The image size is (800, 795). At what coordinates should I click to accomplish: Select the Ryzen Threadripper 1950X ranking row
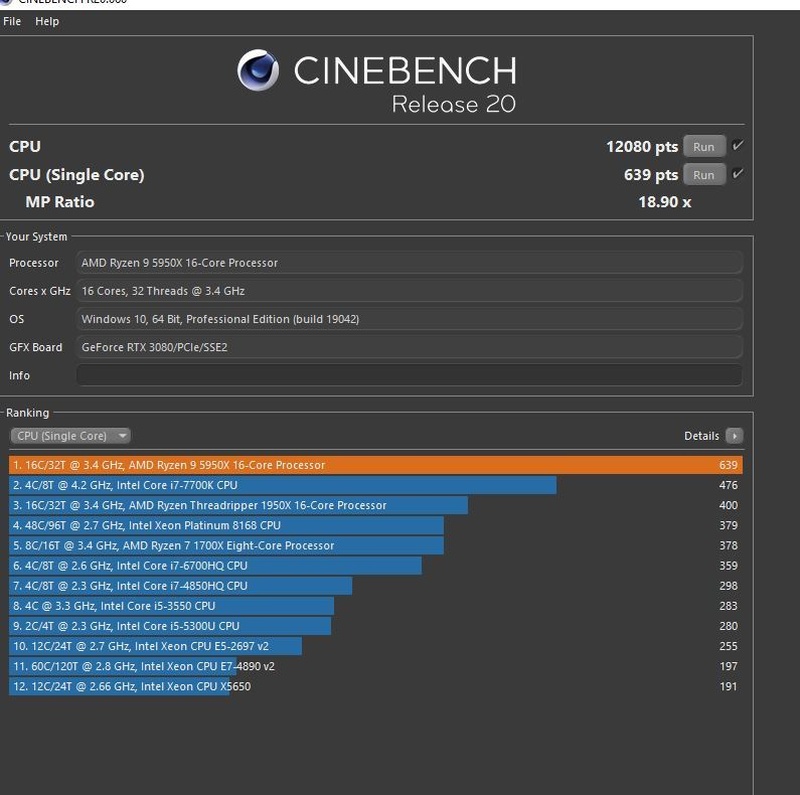pyautogui.click(x=376, y=505)
